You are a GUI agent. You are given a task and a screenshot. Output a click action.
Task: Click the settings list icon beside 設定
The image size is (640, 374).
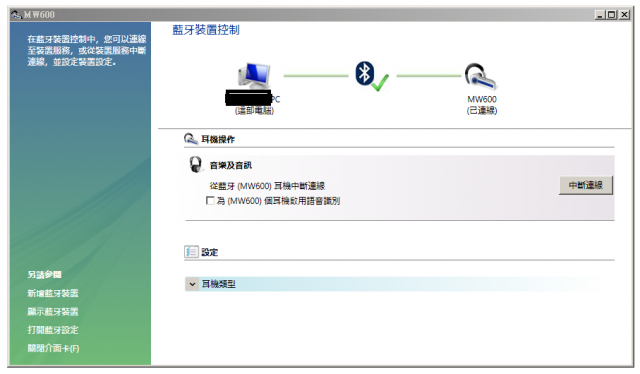click(x=191, y=252)
